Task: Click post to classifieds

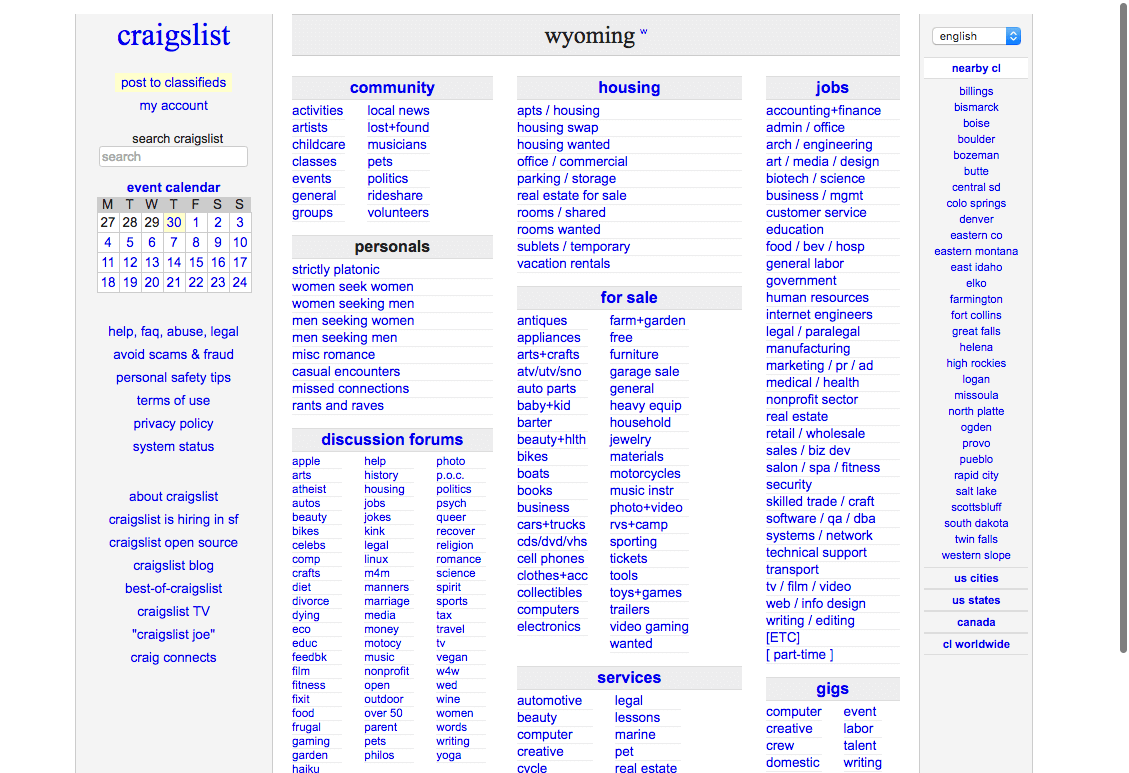Action: (173, 82)
